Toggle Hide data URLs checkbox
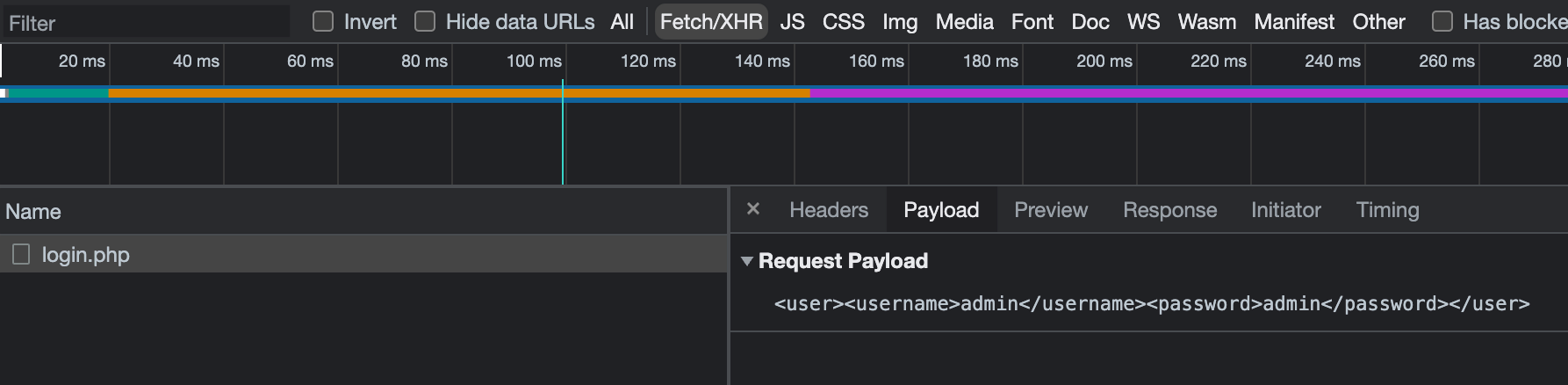Screen dimensions: 1568x385 point(425,21)
